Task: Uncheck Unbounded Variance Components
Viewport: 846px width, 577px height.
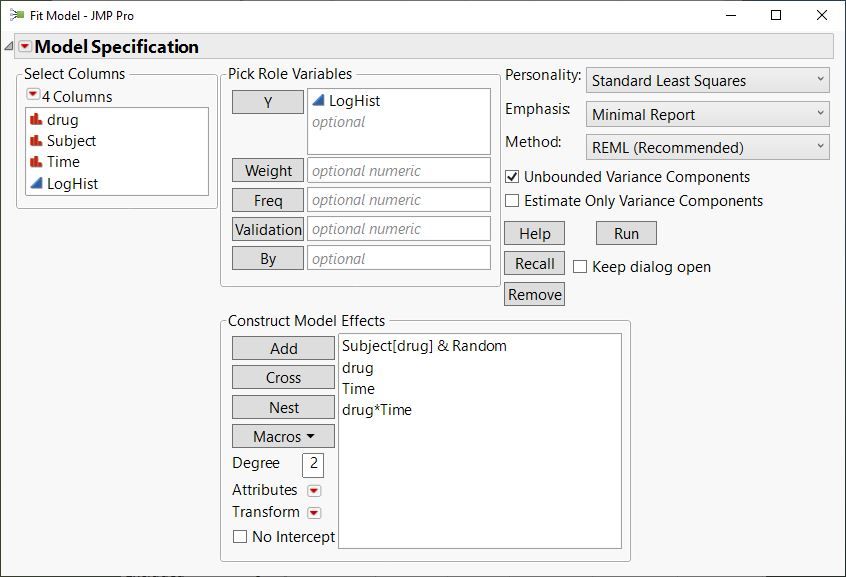Action: click(513, 177)
